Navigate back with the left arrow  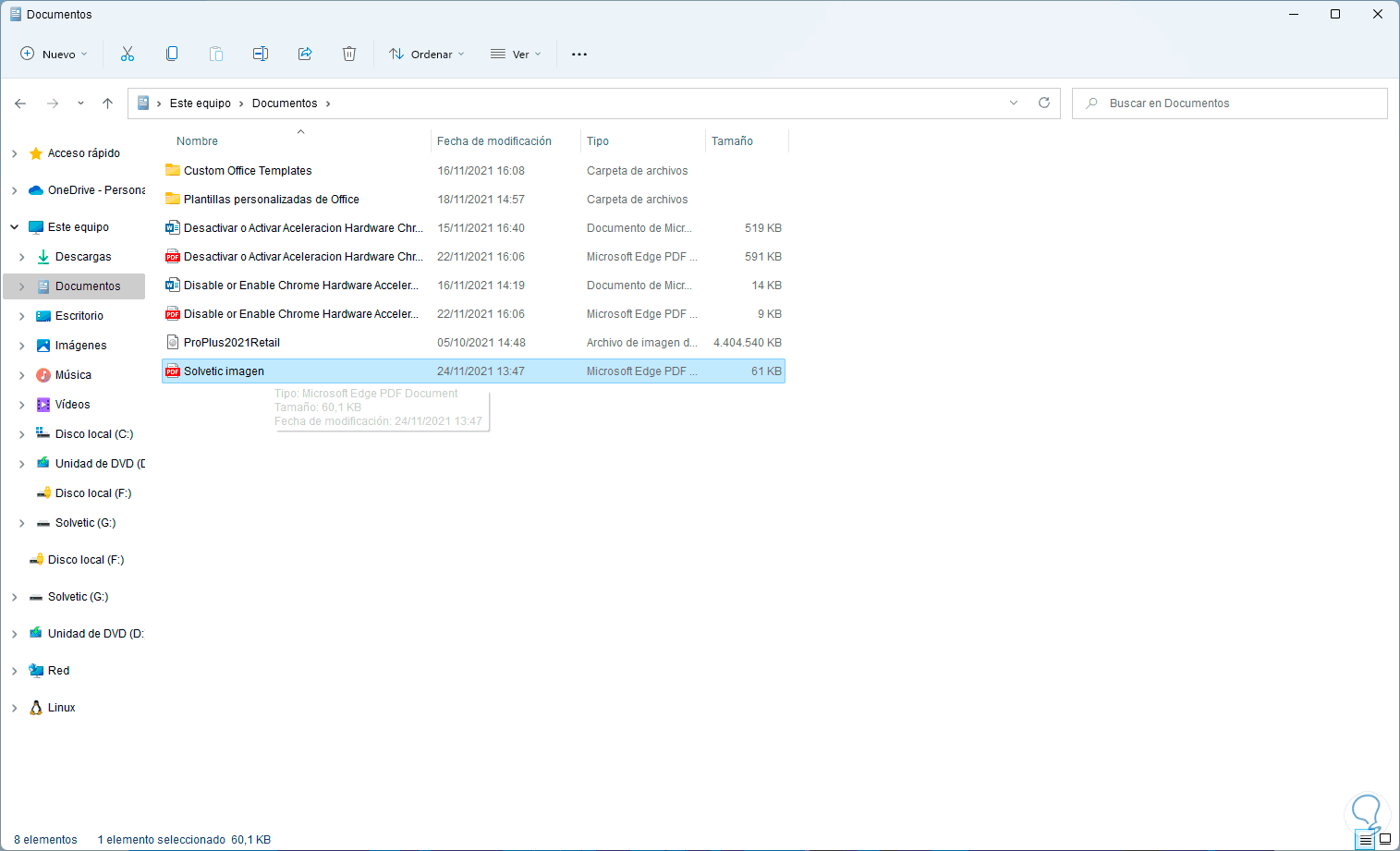point(20,103)
